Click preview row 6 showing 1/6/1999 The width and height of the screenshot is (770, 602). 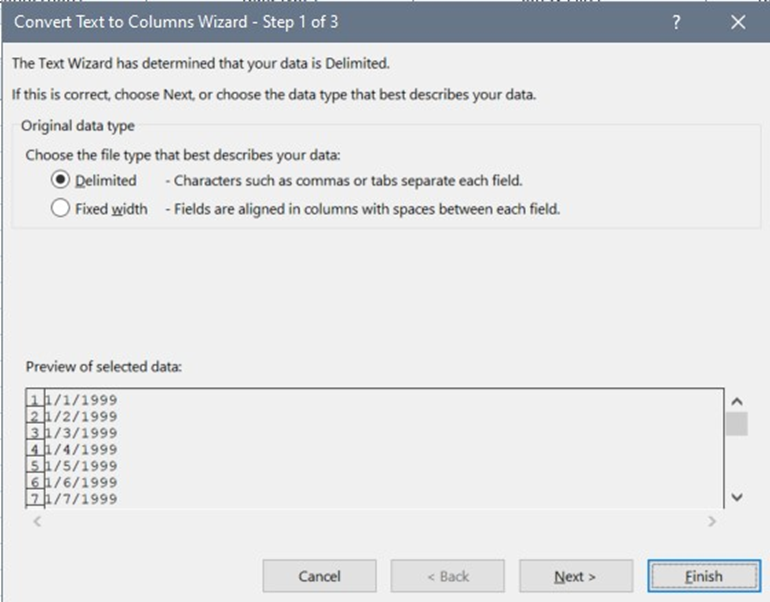80,482
